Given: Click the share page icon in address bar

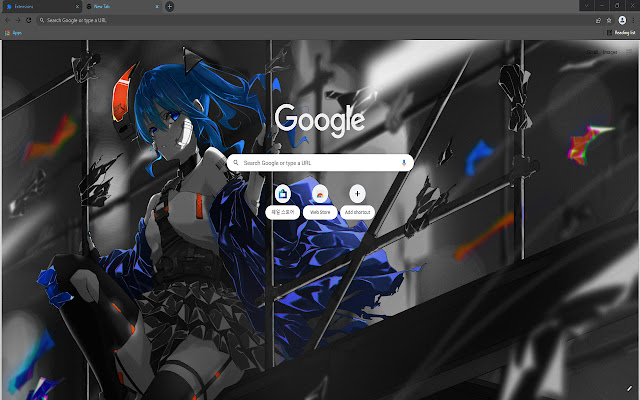Looking at the screenshot, I should 598,20.
